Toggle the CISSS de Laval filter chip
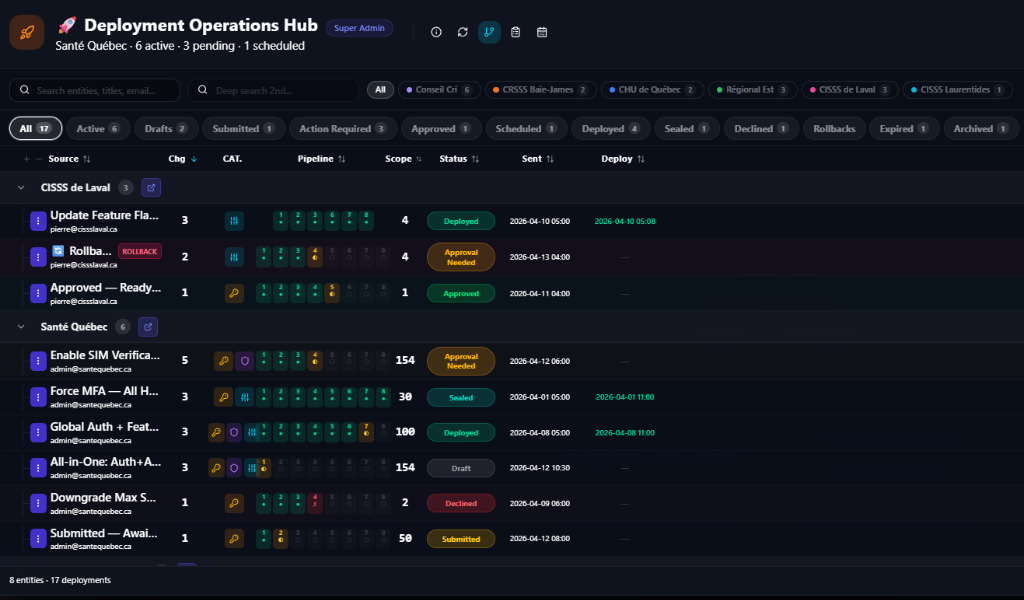 850,89
